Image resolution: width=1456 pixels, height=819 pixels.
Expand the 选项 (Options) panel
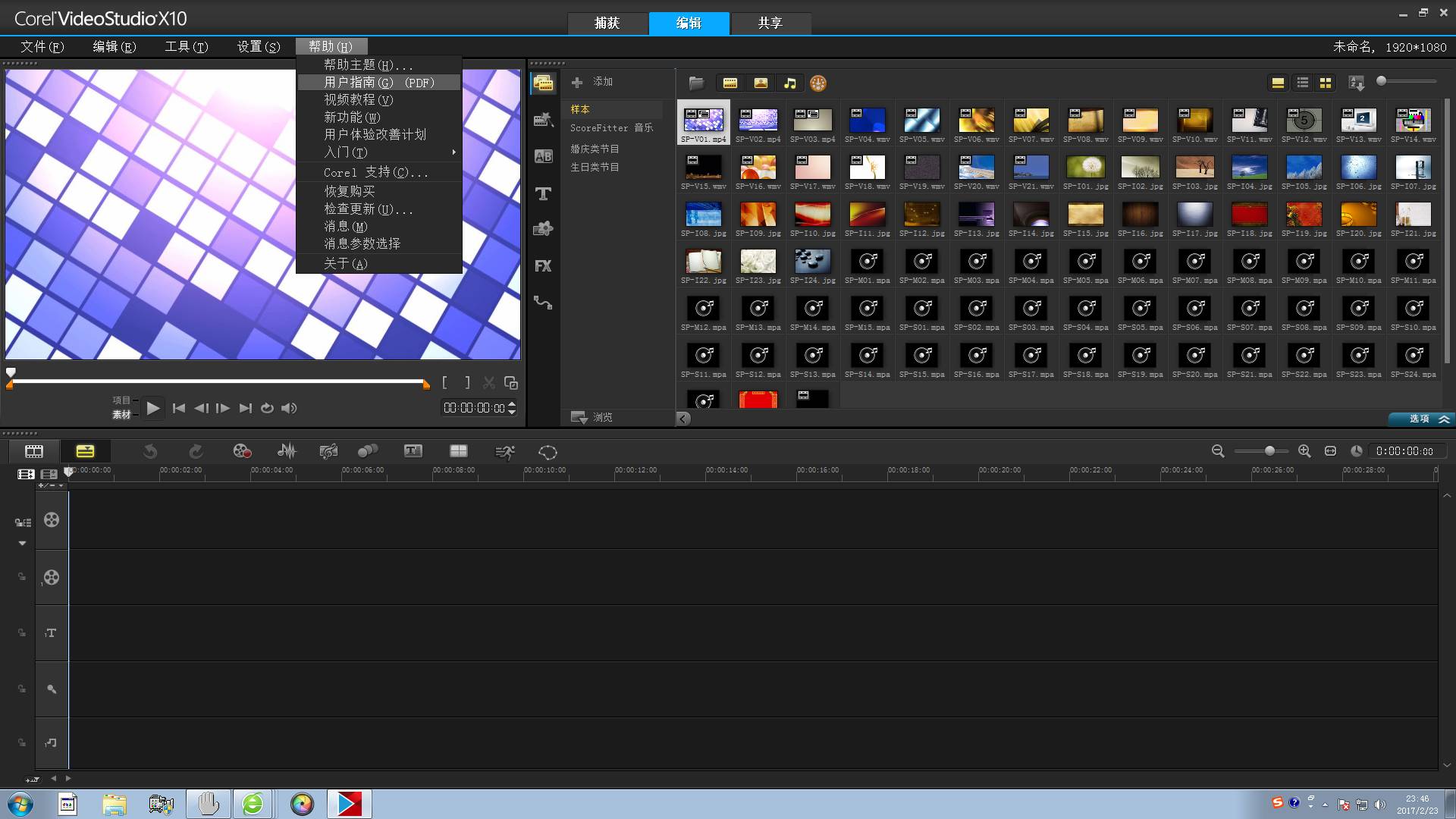click(1421, 419)
